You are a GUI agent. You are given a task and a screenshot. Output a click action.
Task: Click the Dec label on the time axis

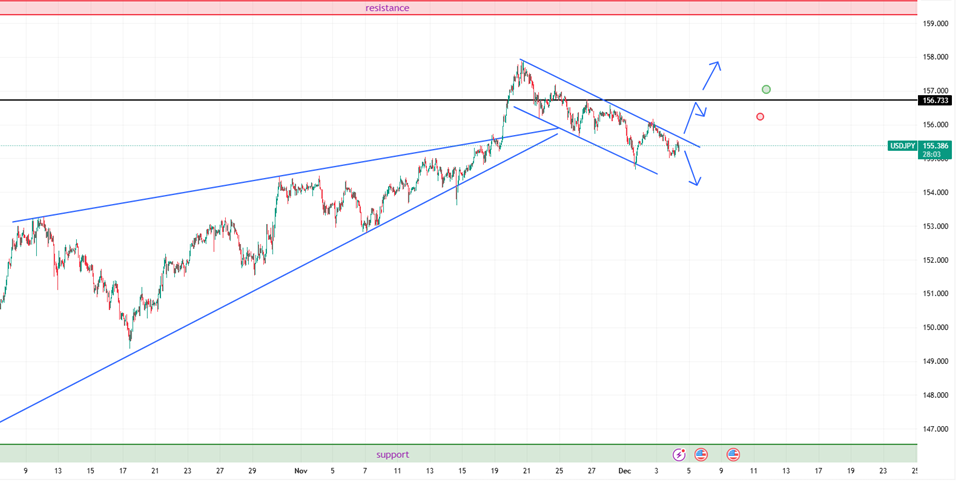tap(625, 470)
